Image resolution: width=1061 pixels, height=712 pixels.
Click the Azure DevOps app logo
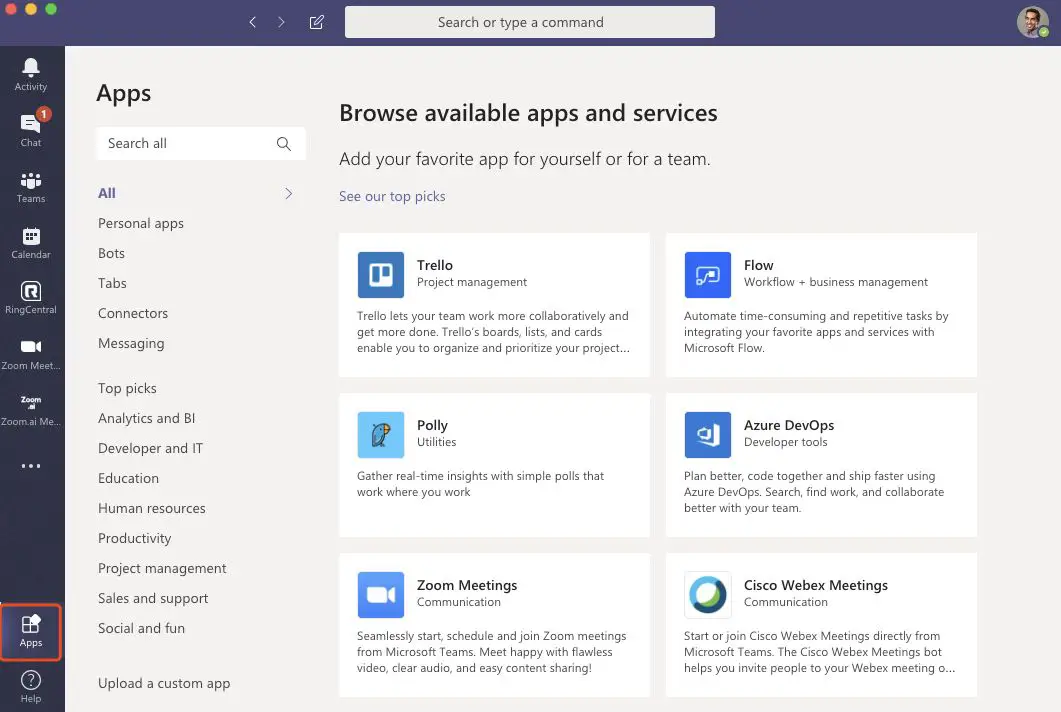click(707, 434)
